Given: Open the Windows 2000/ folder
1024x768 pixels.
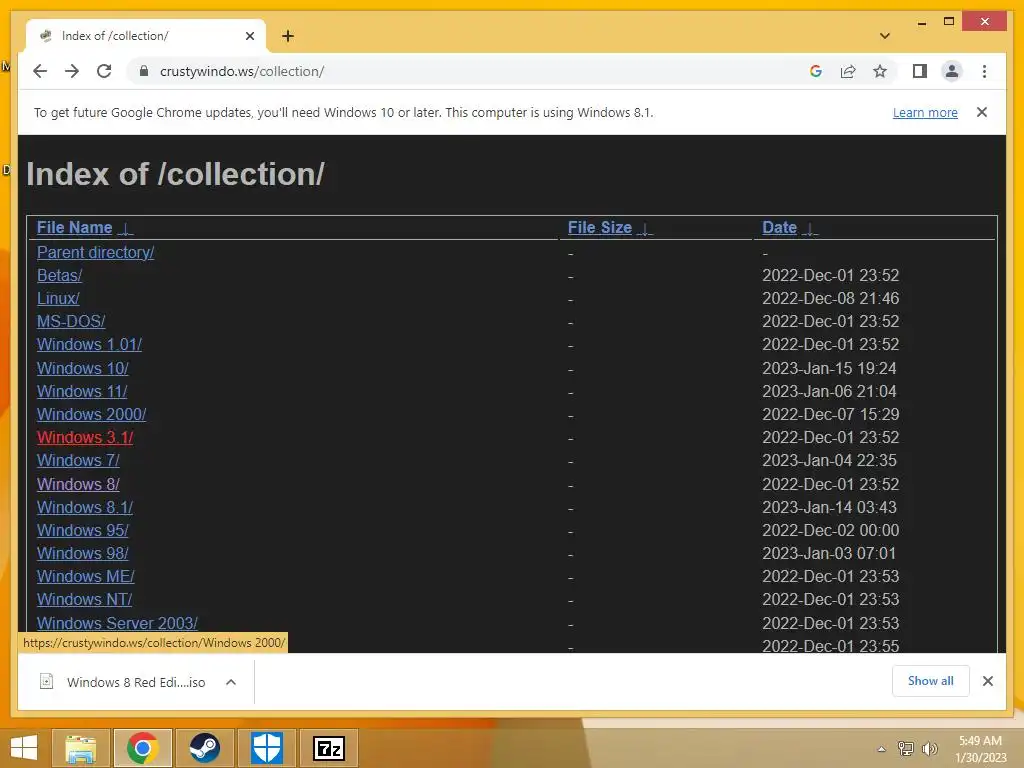Looking at the screenshot, I should 91,414.
